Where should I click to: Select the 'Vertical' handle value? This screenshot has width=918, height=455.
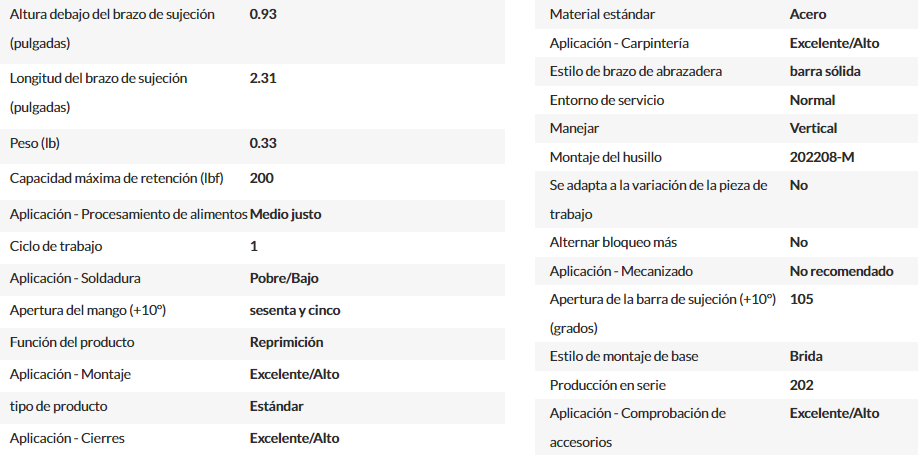tap(813, 128)
